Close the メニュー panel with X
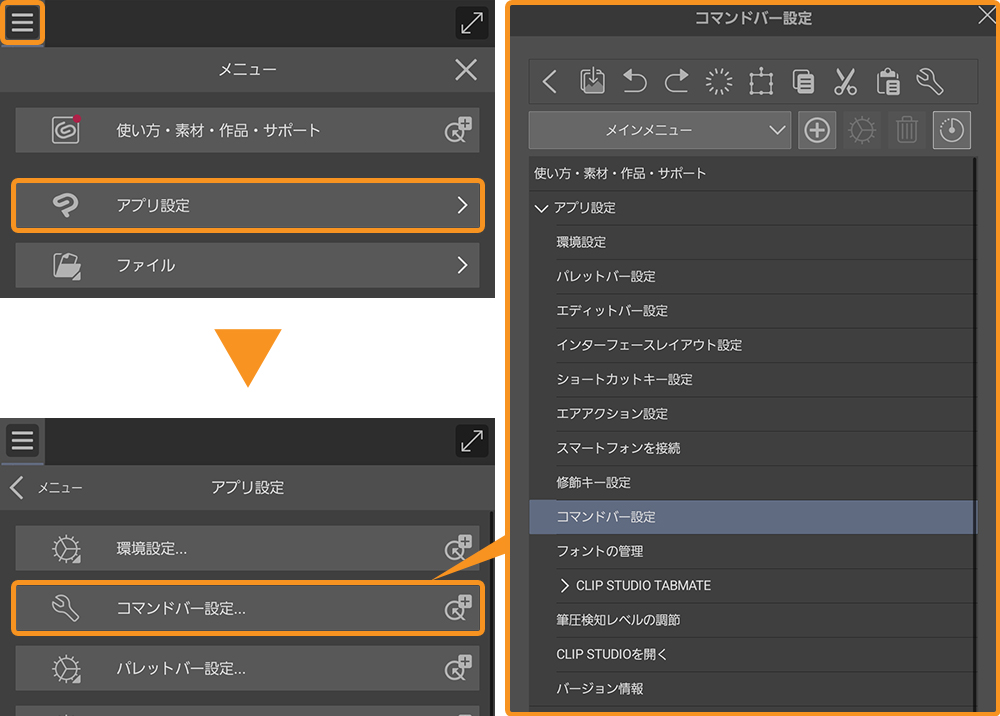The image size is (1000, 716). pyautogui.click(x=466, y=69)
